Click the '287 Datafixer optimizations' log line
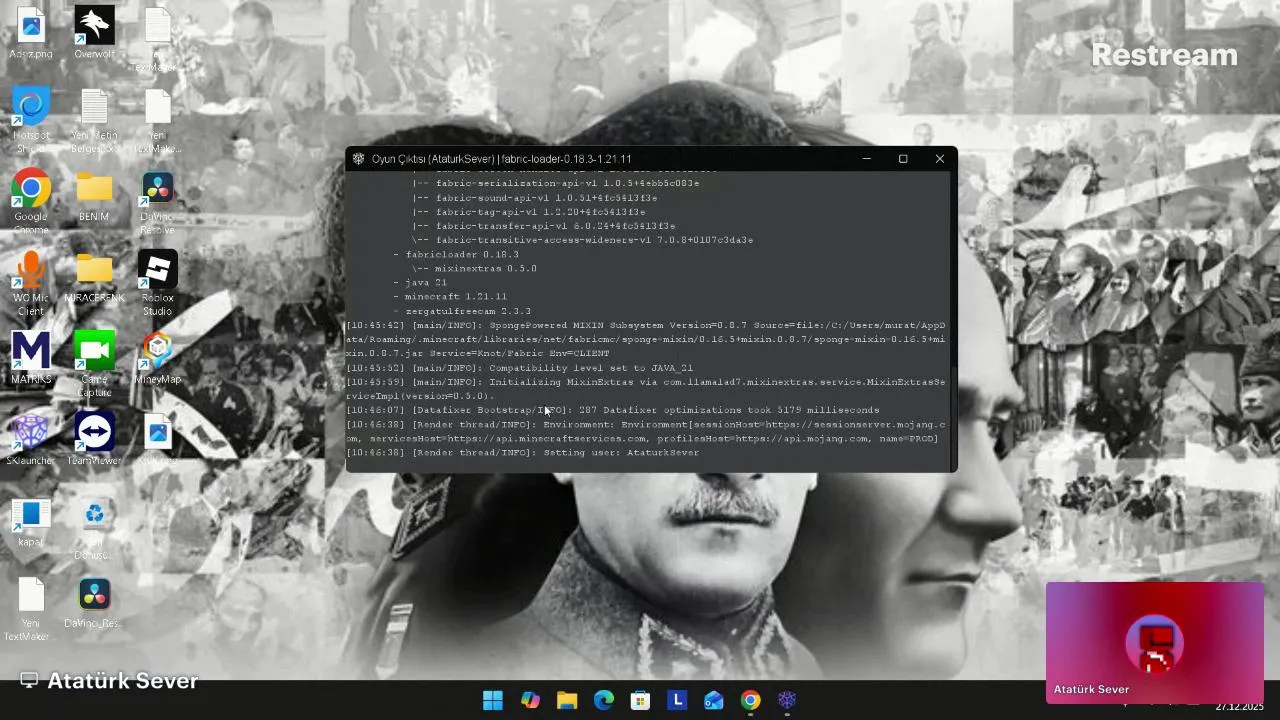 (x=612, y=410)
